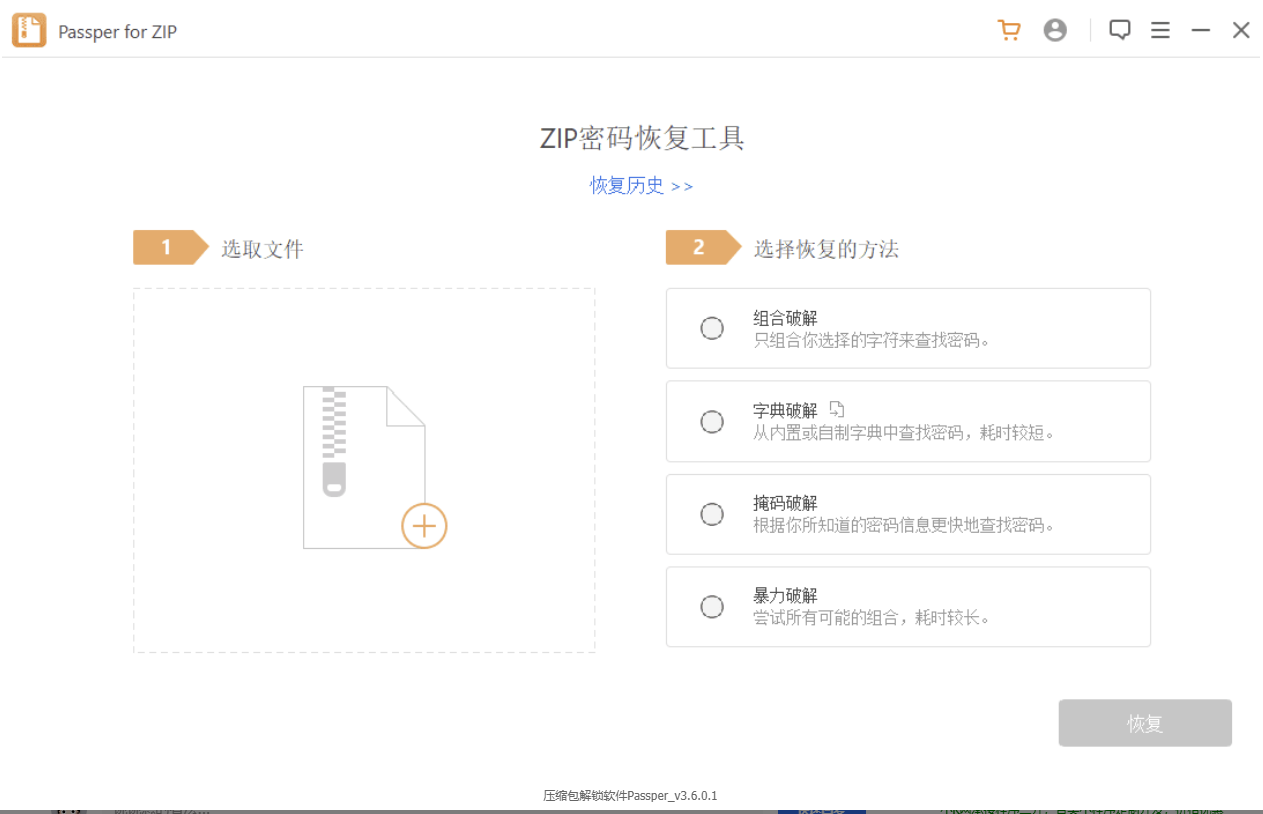
Task: Open the hamburger menu icon
Action: 1160,30
